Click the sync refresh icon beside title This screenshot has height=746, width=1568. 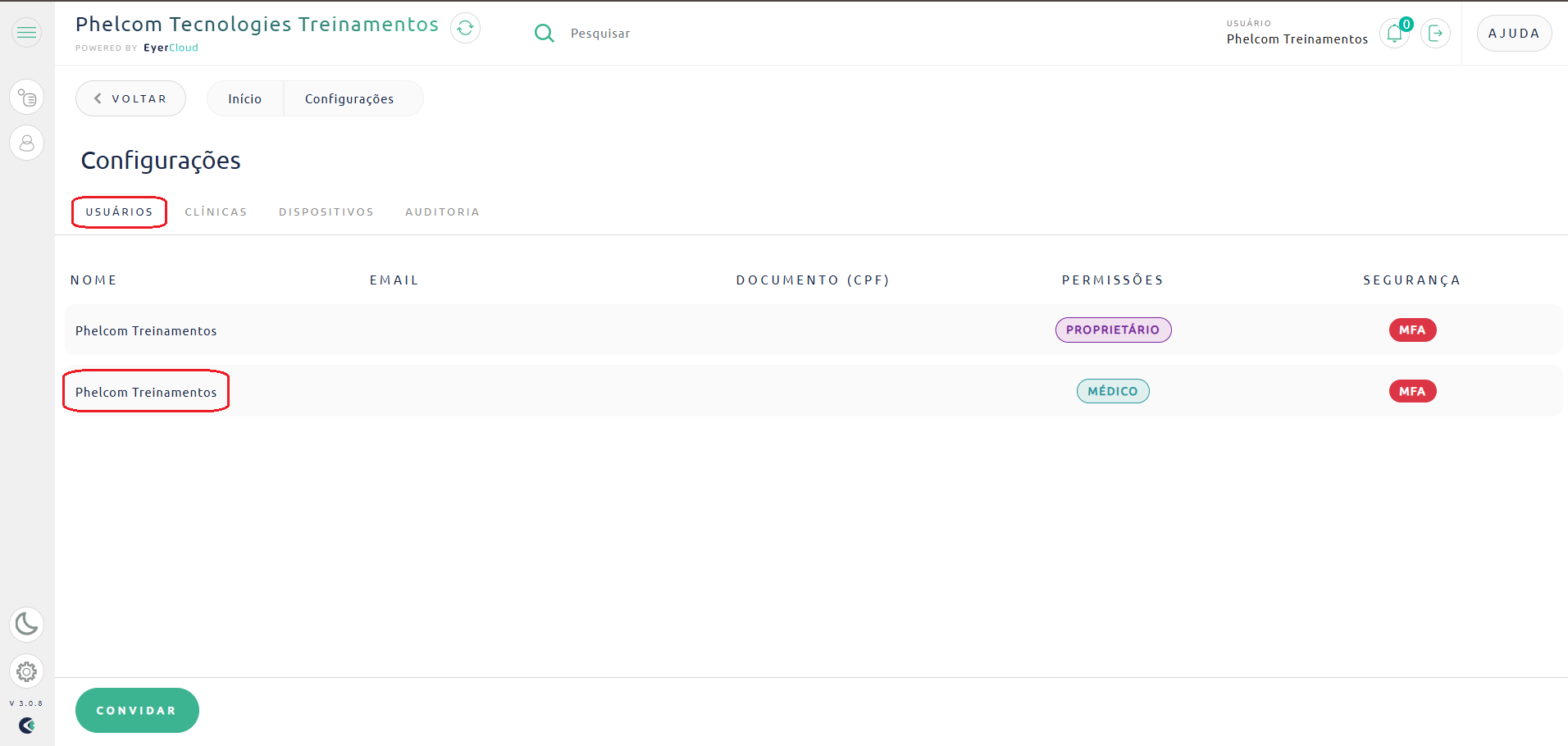coord(465,28)
